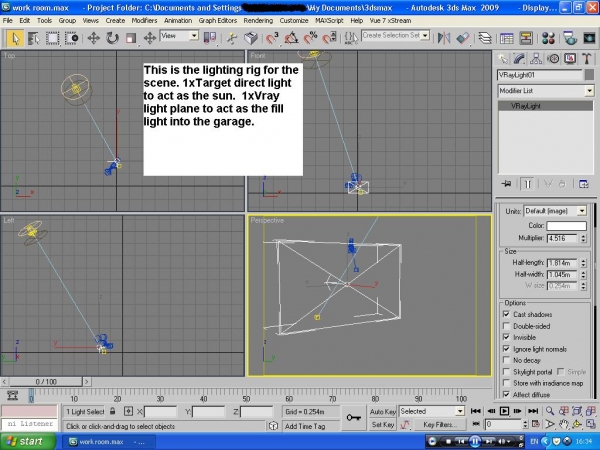Toggle the Percent Snap icon
The width and height of the screenshot is (600, 450).
(310, 38)
